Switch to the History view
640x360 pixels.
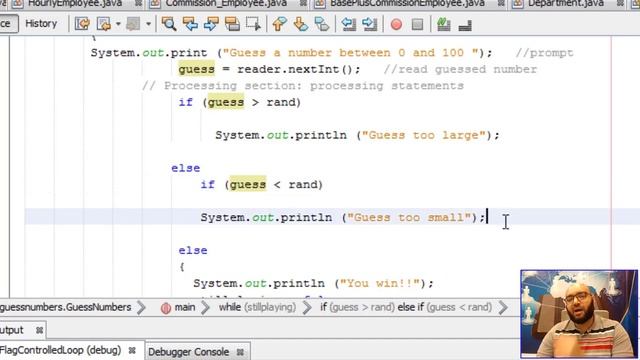point(41,24)
